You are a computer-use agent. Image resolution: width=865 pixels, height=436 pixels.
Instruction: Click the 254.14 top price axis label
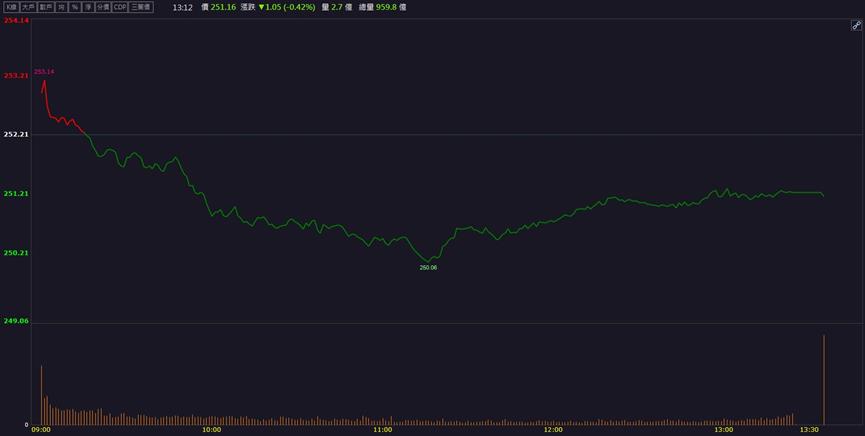point(15,20)
